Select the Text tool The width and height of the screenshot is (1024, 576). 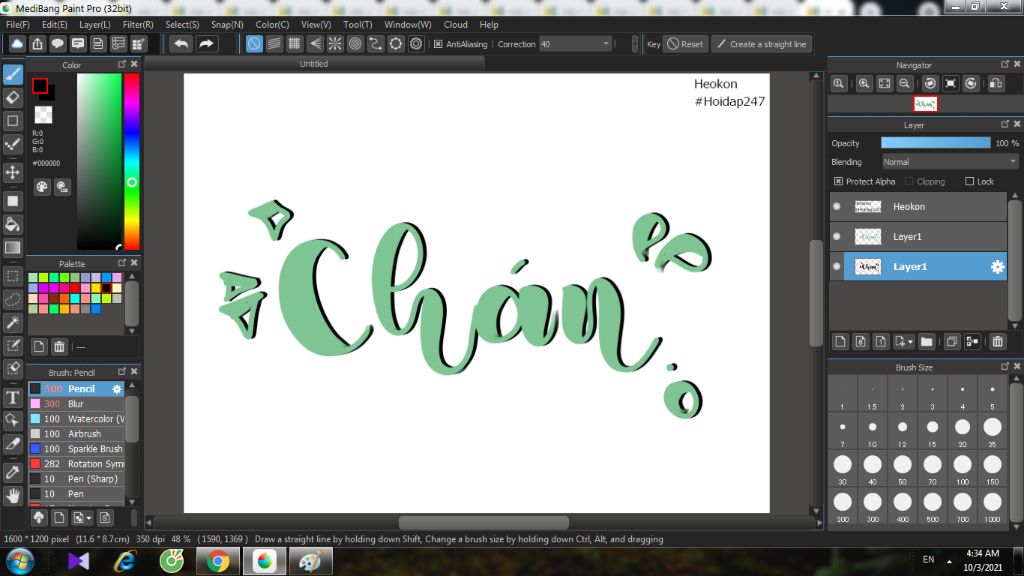(x=12, y=398)
